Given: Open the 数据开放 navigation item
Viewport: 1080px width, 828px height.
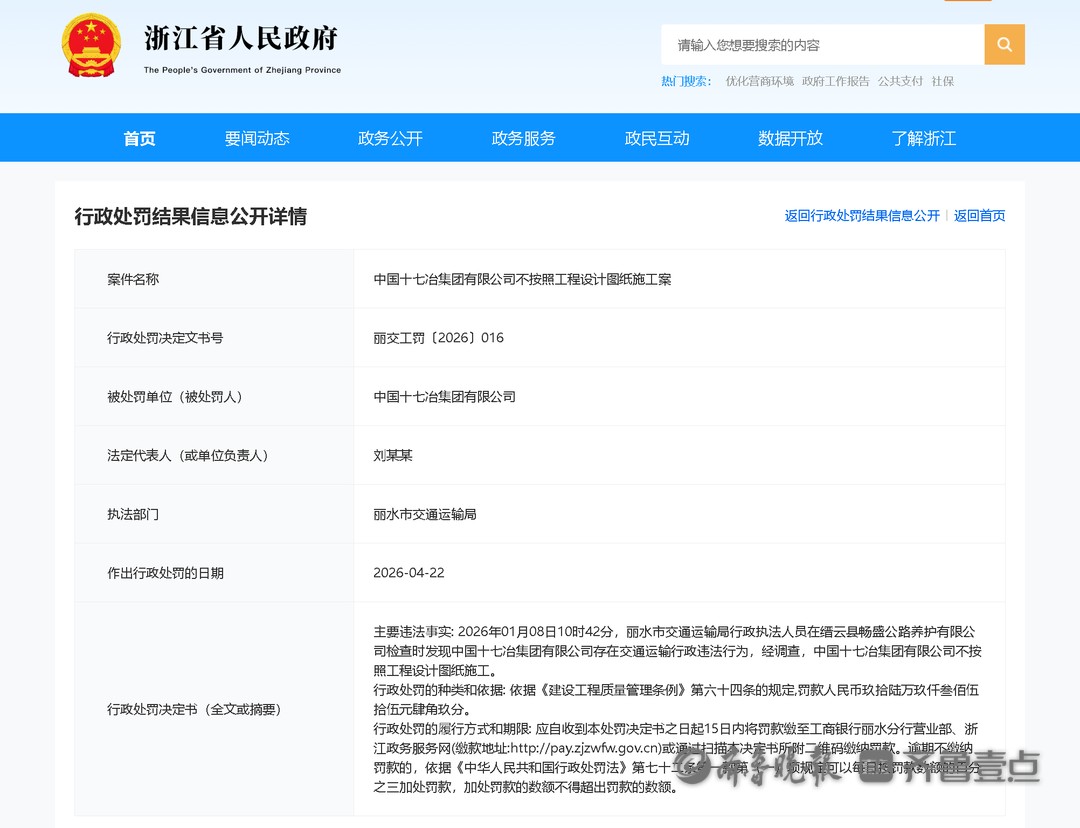Looking at the screenshot, I should click(790, 138).
